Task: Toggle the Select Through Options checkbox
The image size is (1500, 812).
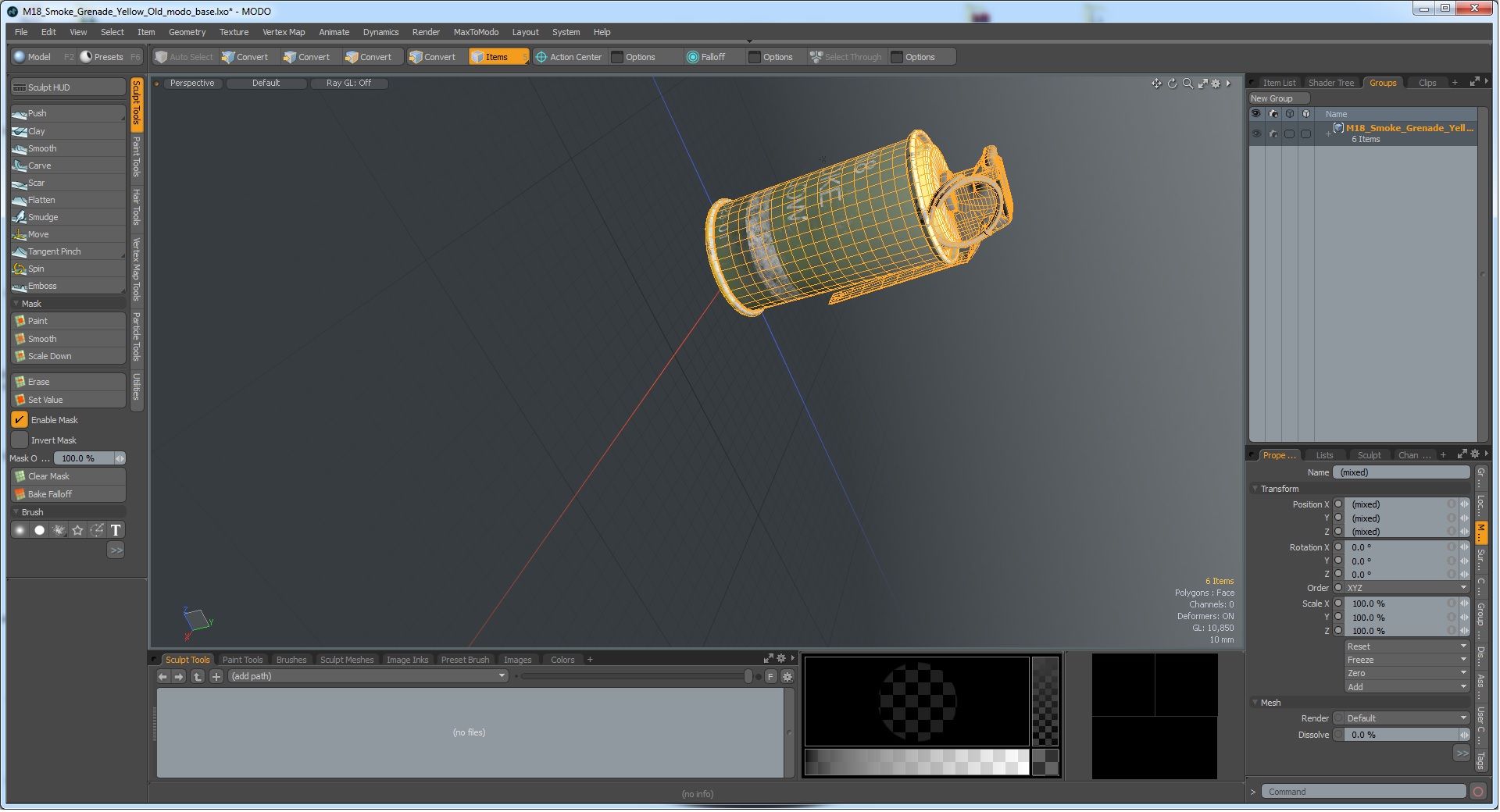Action: coord(897,57)
